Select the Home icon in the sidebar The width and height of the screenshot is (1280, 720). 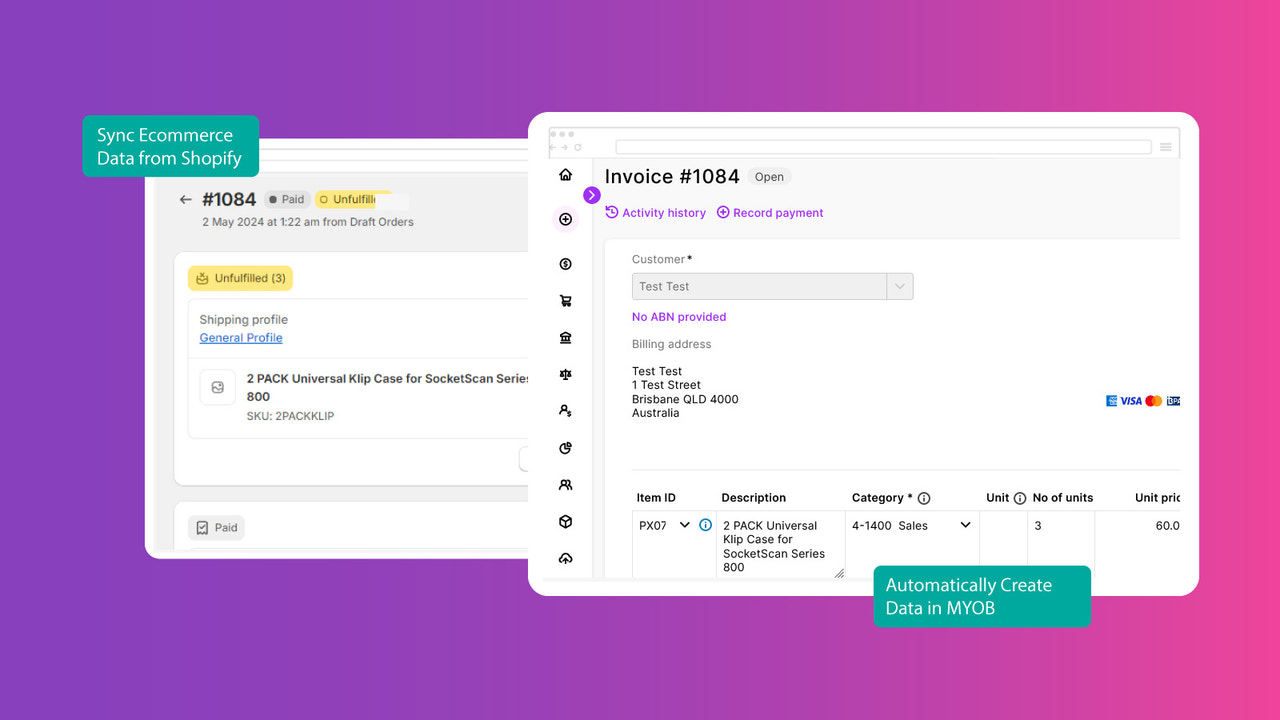click(x=565, y=173)
